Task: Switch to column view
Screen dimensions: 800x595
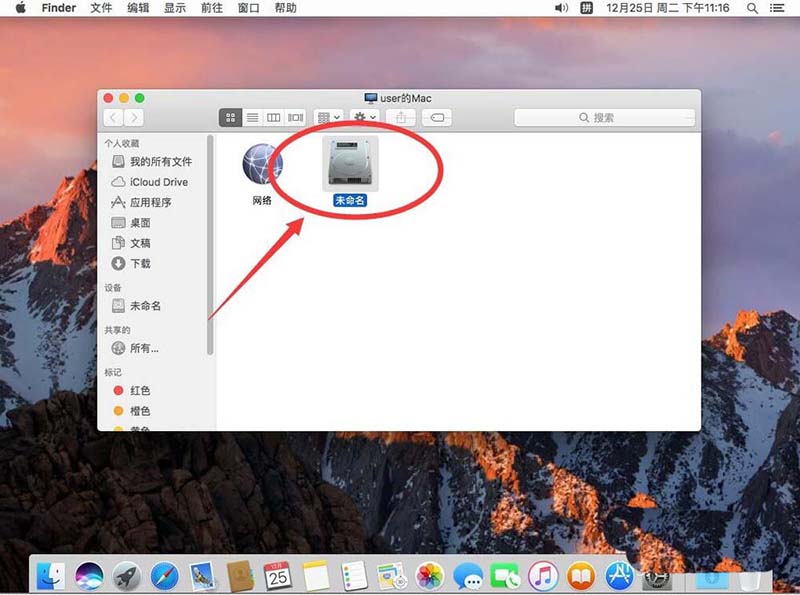Action: click(273, 117)
